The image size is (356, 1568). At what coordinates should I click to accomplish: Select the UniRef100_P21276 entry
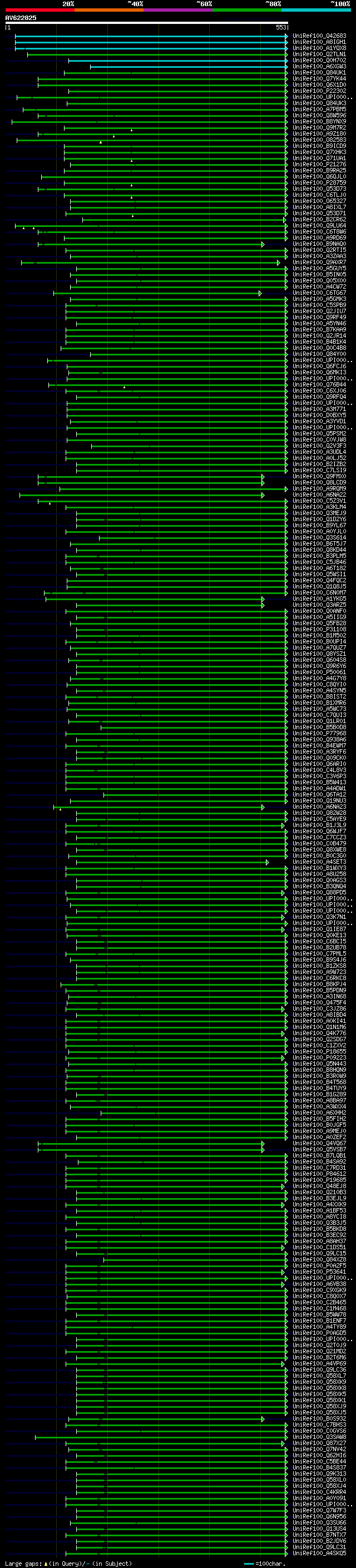click(x=319, y=164)
